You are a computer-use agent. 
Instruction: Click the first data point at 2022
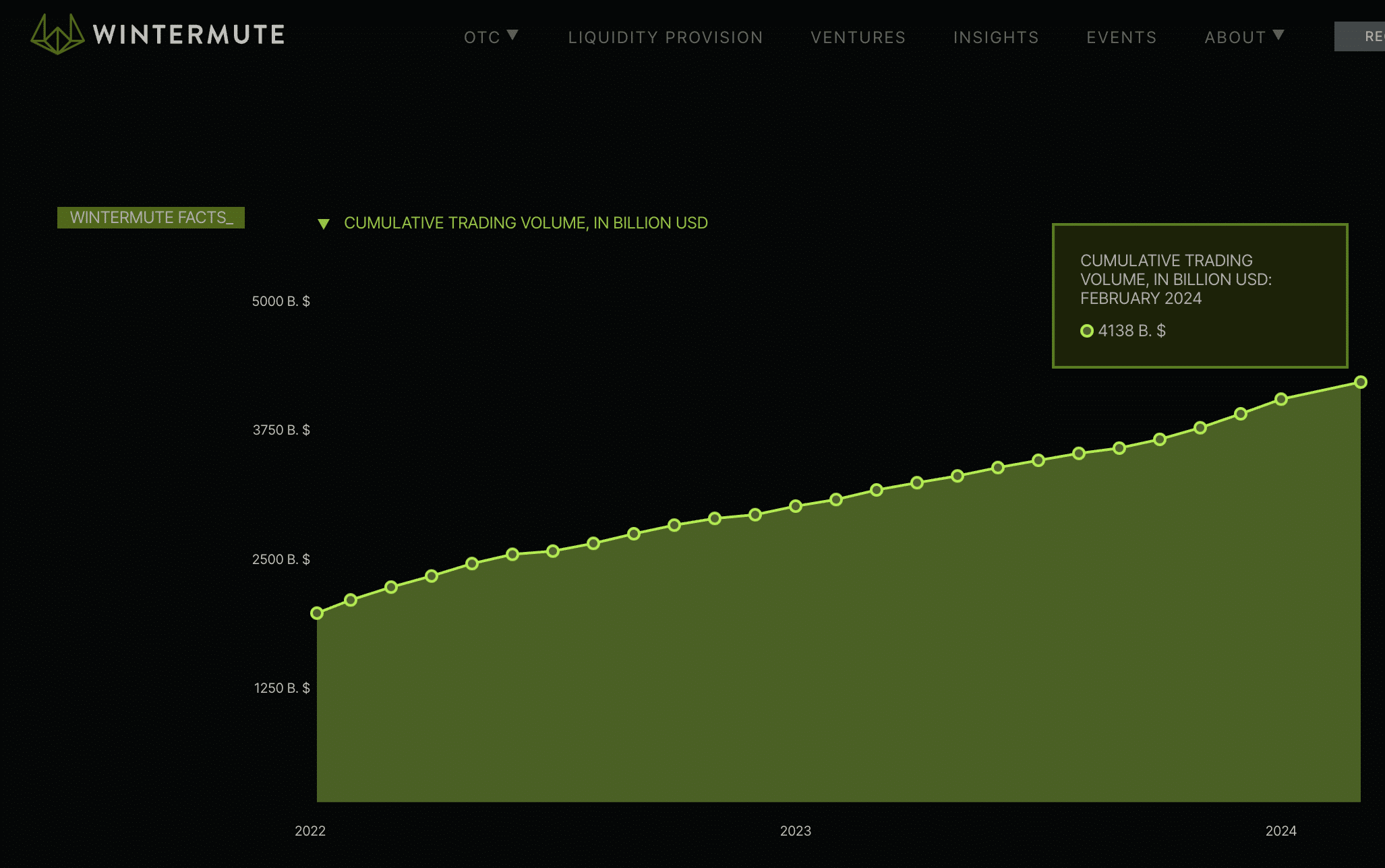(317, 613)
